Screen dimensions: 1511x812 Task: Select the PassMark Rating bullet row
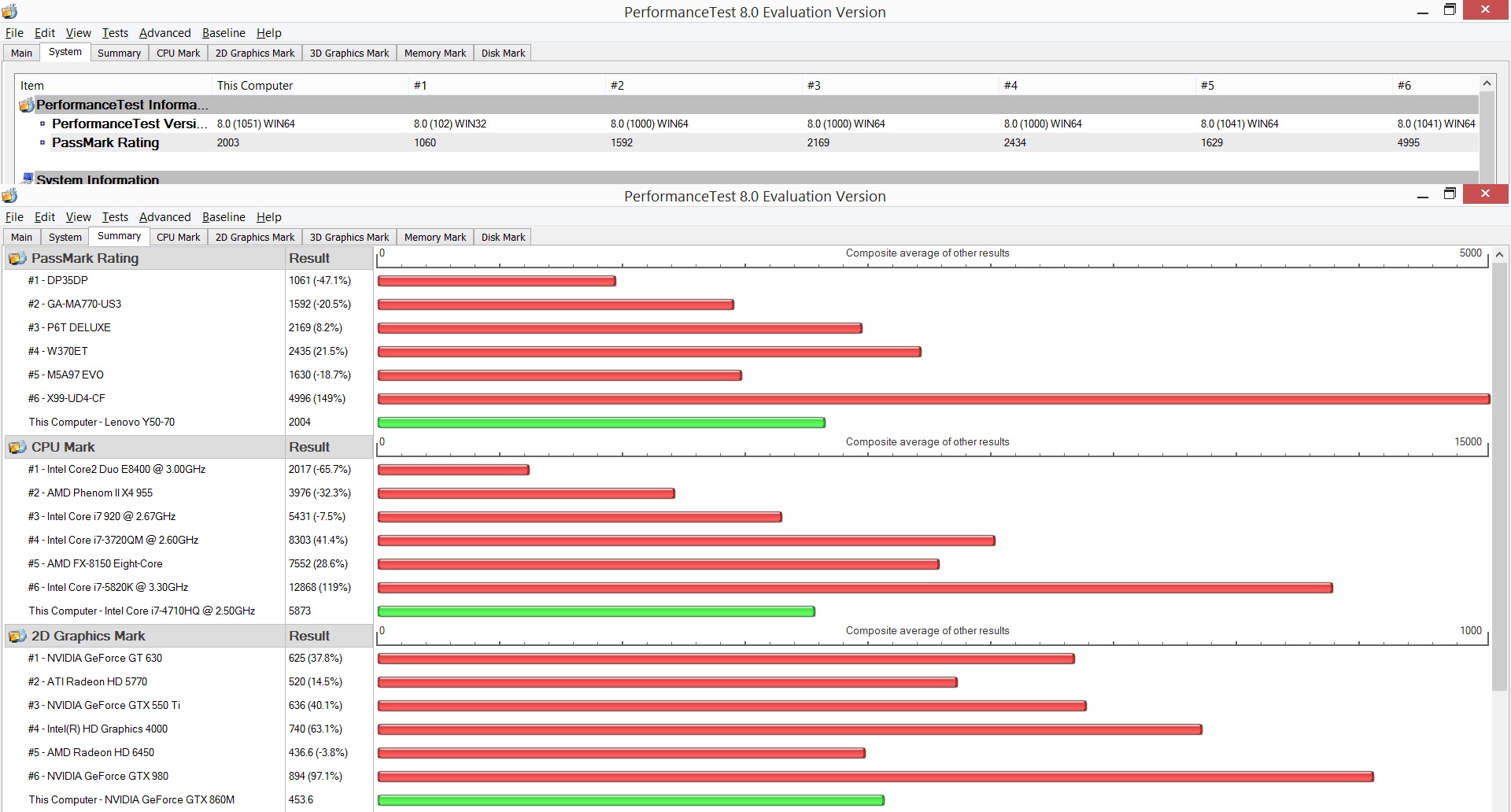(748, 142)
